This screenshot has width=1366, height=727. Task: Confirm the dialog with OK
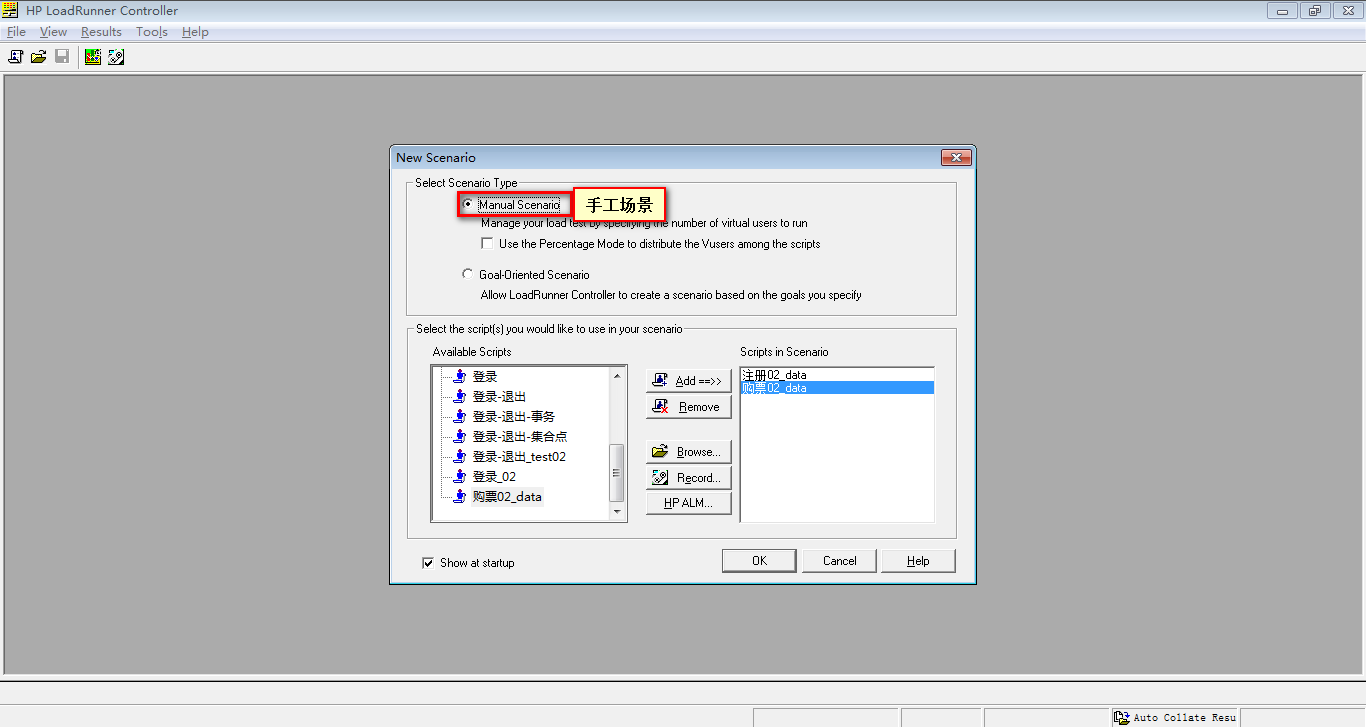point(759,561)
